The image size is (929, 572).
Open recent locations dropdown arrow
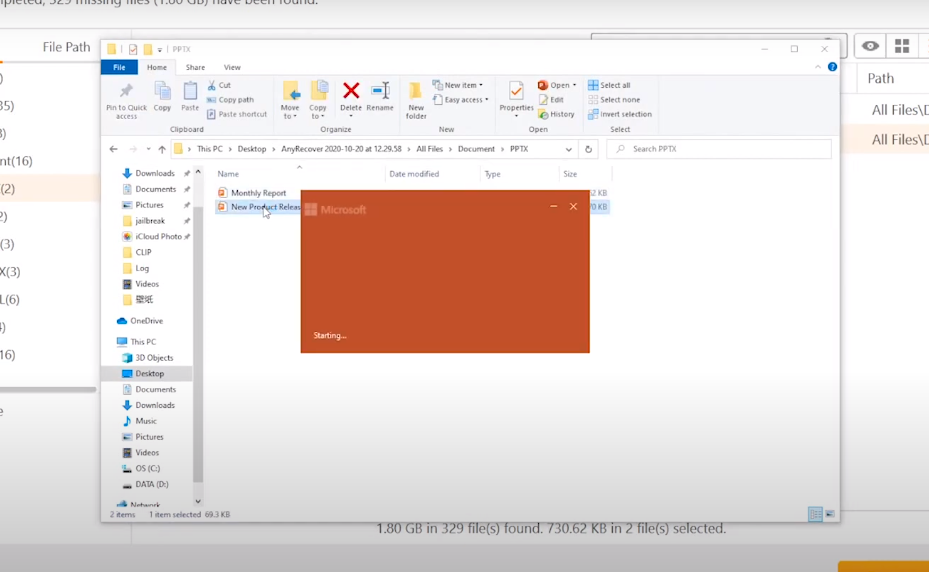coord(148,149)
